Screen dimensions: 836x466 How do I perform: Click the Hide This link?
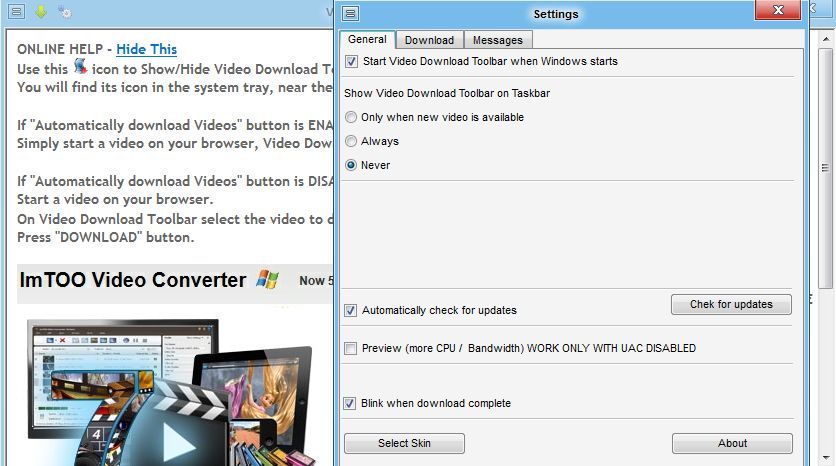[x=147, y=49]
